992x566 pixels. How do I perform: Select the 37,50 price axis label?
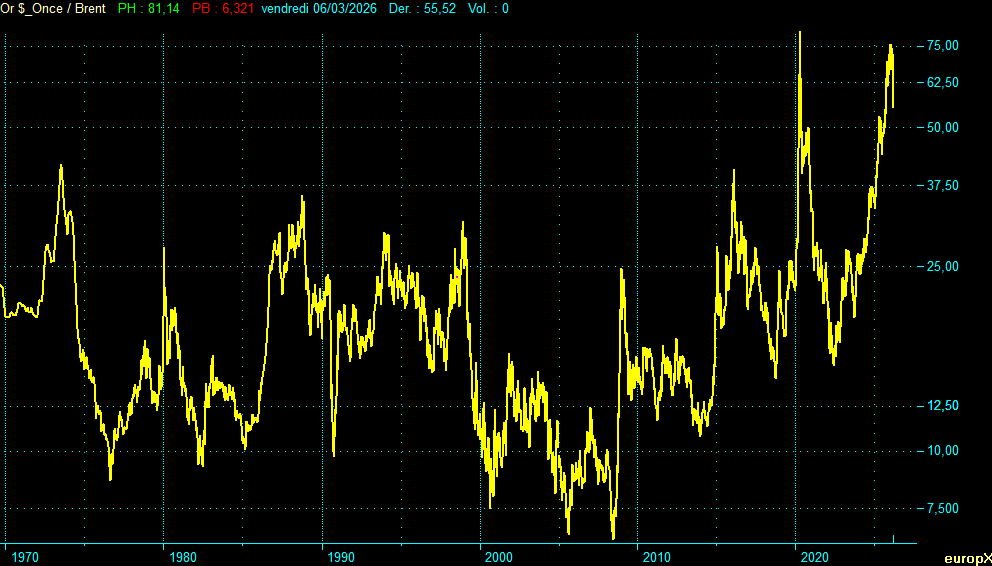coord(943,185)
